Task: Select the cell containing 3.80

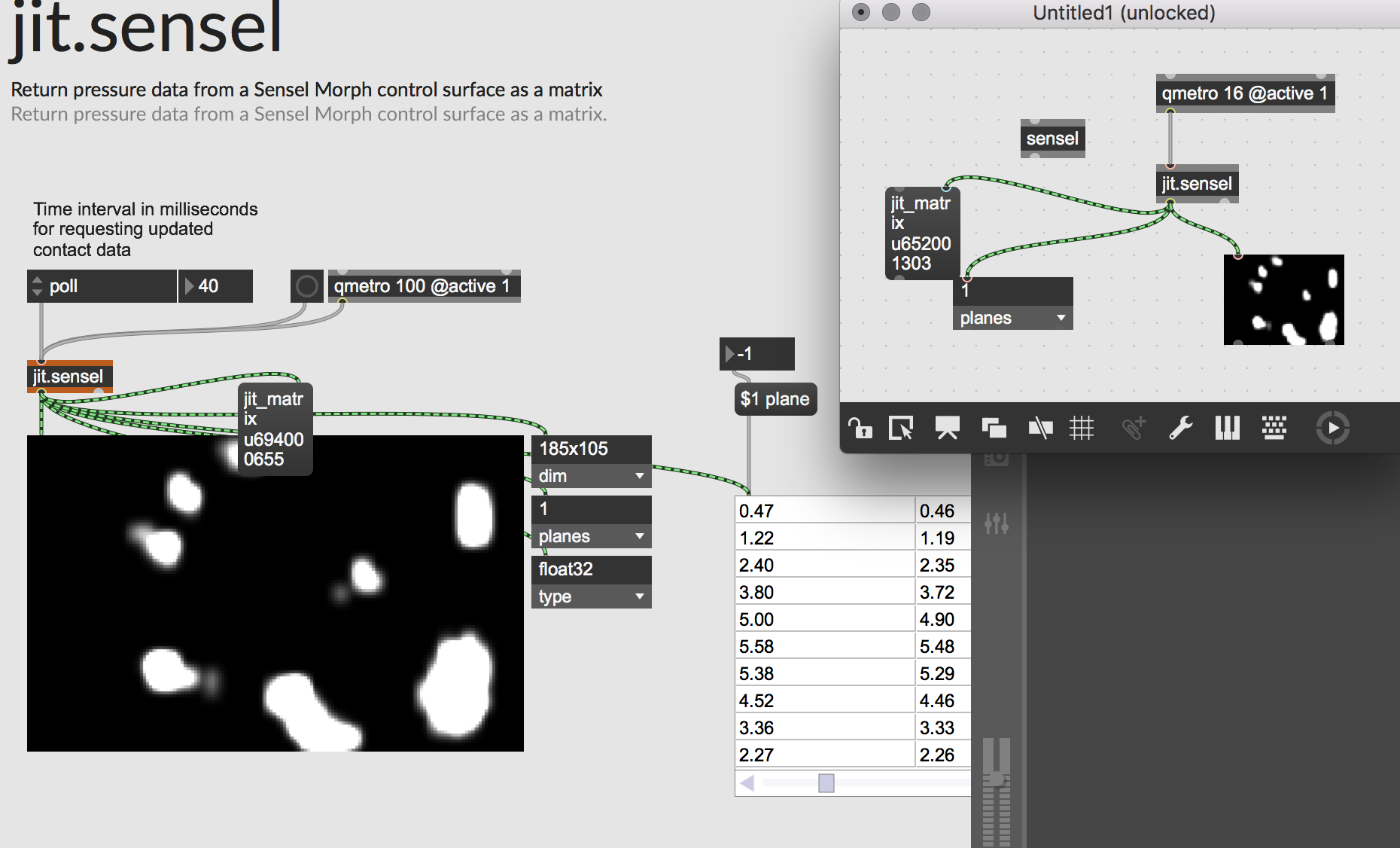Action: pos(825,591)
